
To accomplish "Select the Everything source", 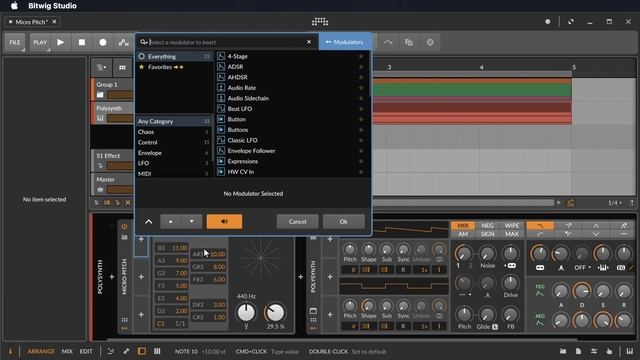I will pyautogui.click(x=174, y=56).
